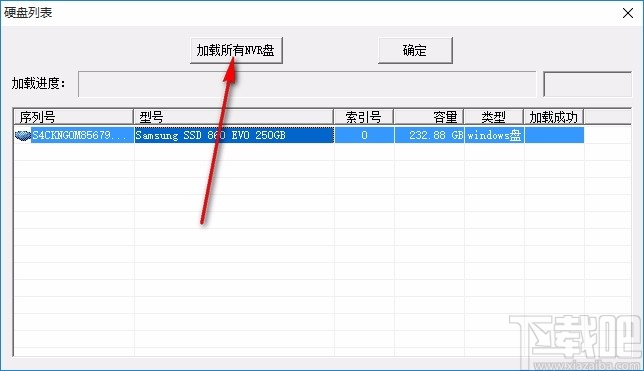
Task: Sort by the 索引号 column header
Action: point(363,117)
